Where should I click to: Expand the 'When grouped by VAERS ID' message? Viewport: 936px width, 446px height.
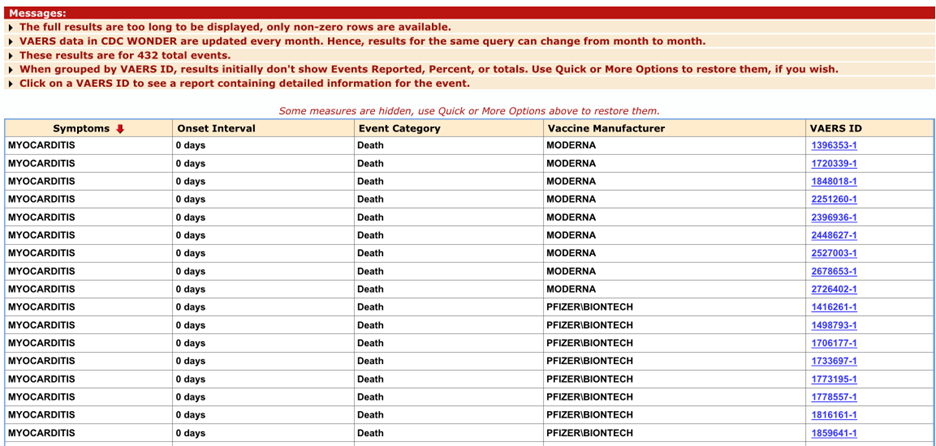pos(11,70)
